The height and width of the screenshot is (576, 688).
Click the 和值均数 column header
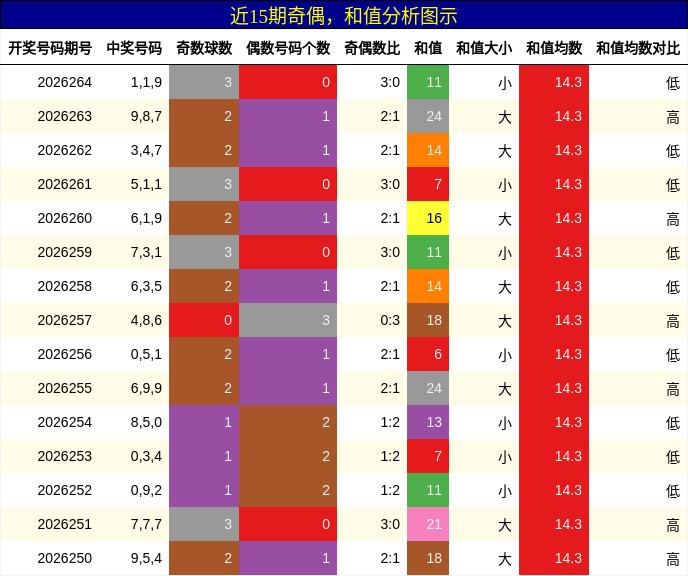tap(554, 48)
